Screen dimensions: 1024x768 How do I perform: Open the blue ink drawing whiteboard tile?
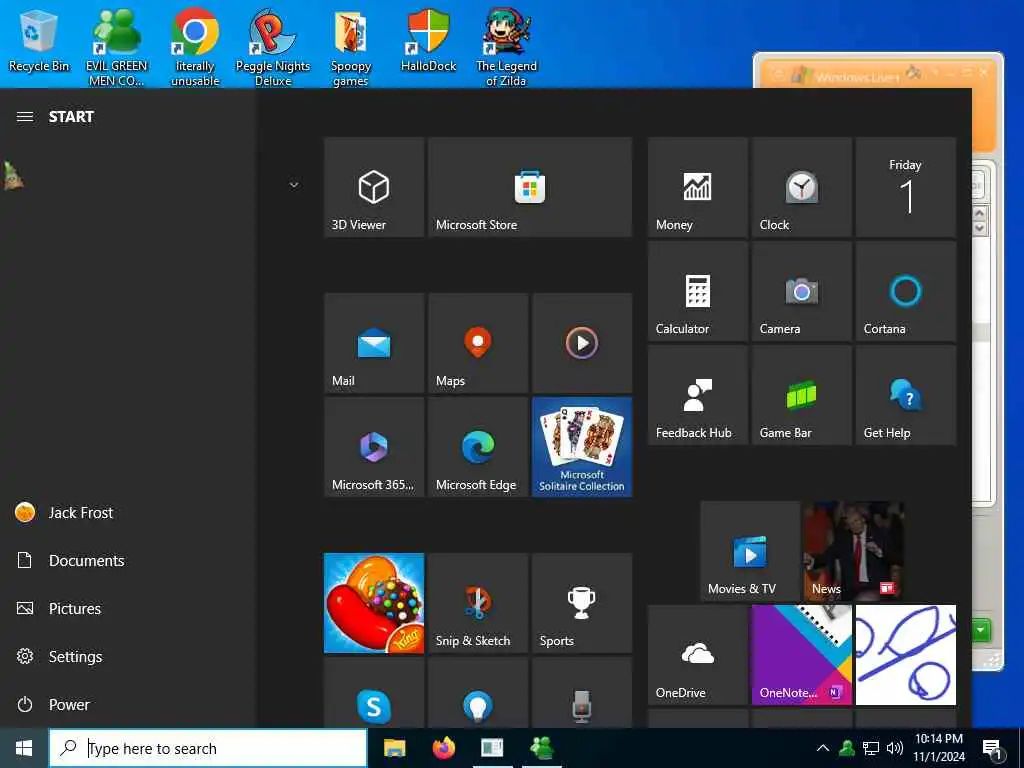pyautogui.click(x=906, y=655)
